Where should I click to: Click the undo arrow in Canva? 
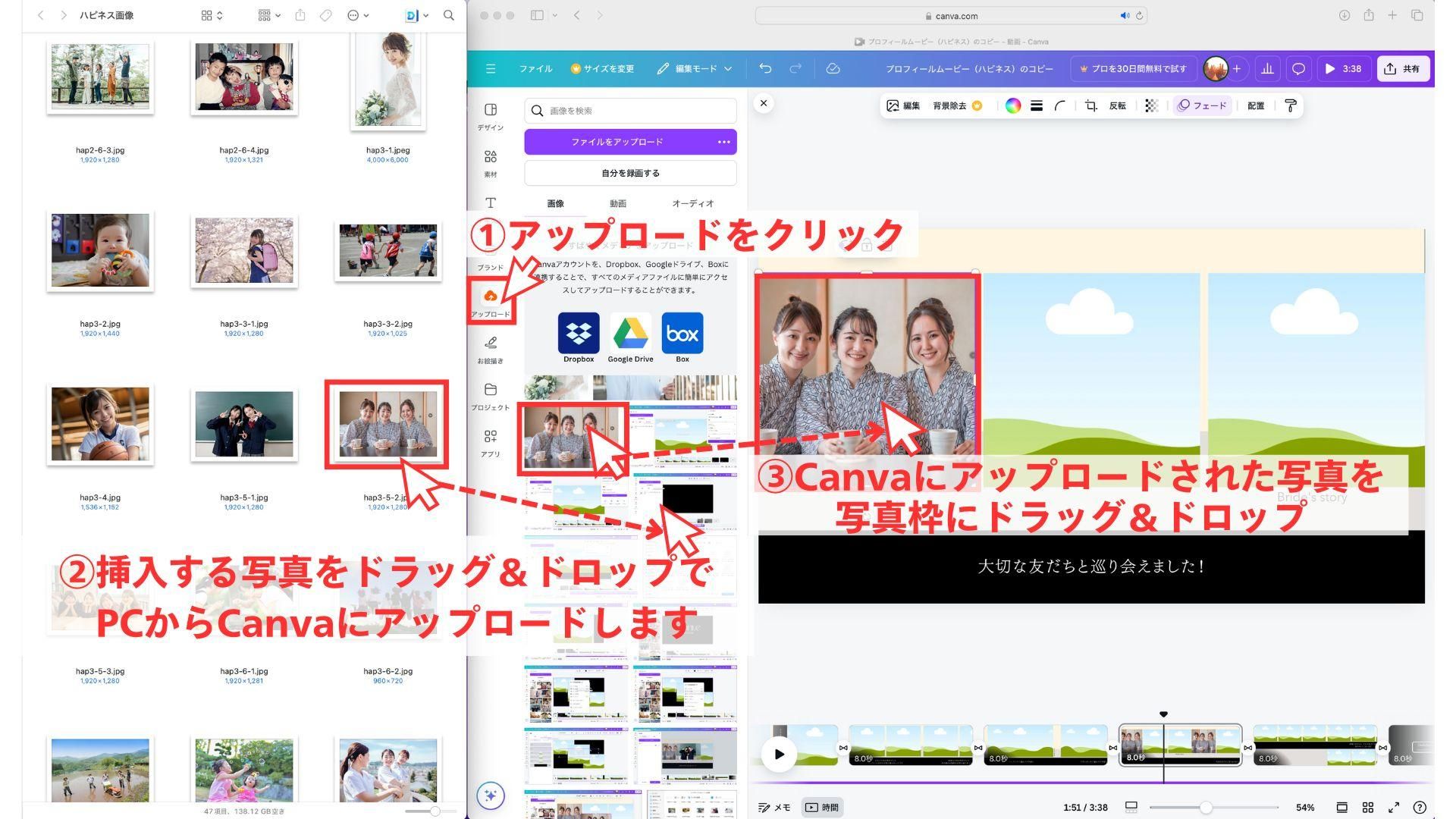tap(765, 68)
